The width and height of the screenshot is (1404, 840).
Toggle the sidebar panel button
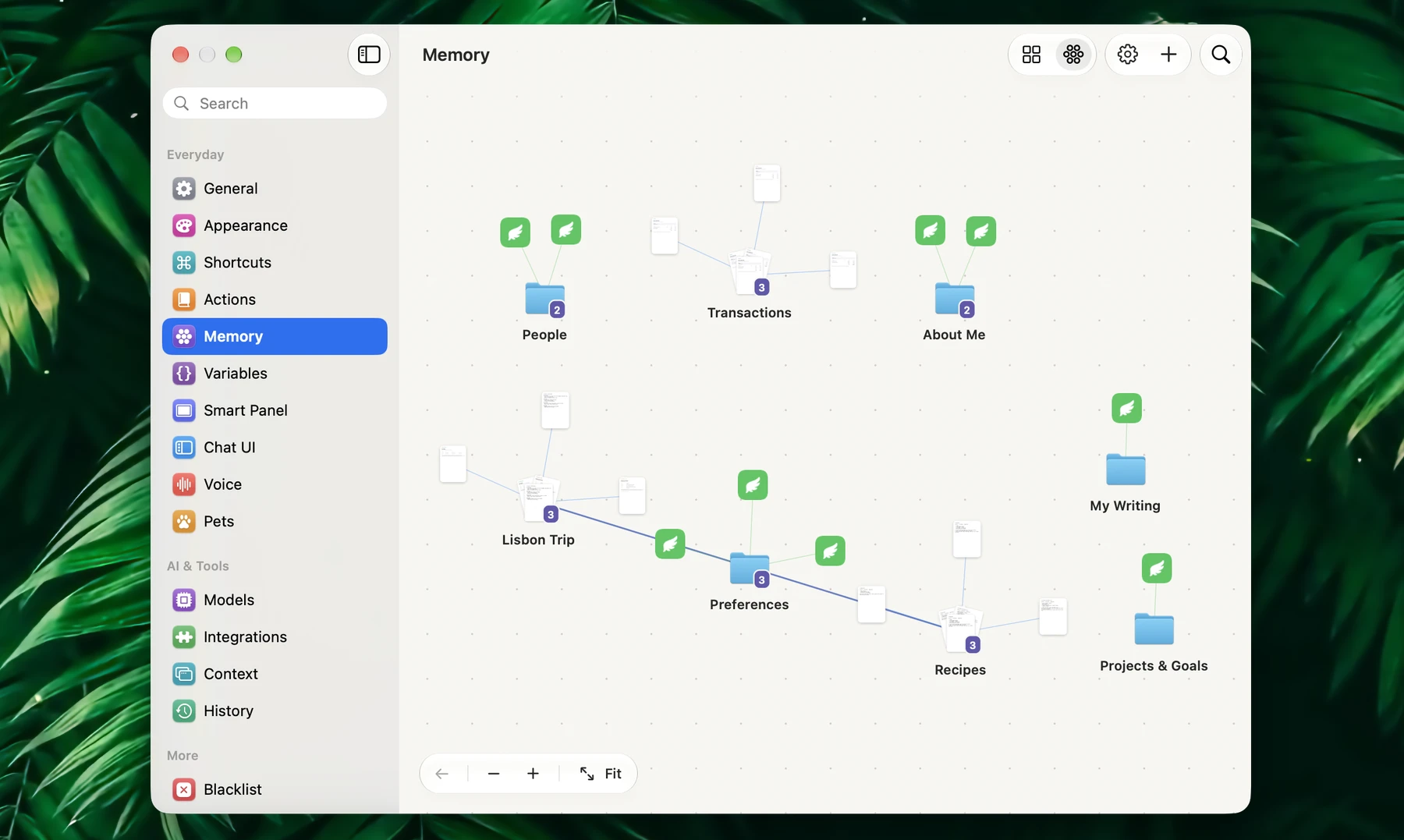click(x=369, y=55)
